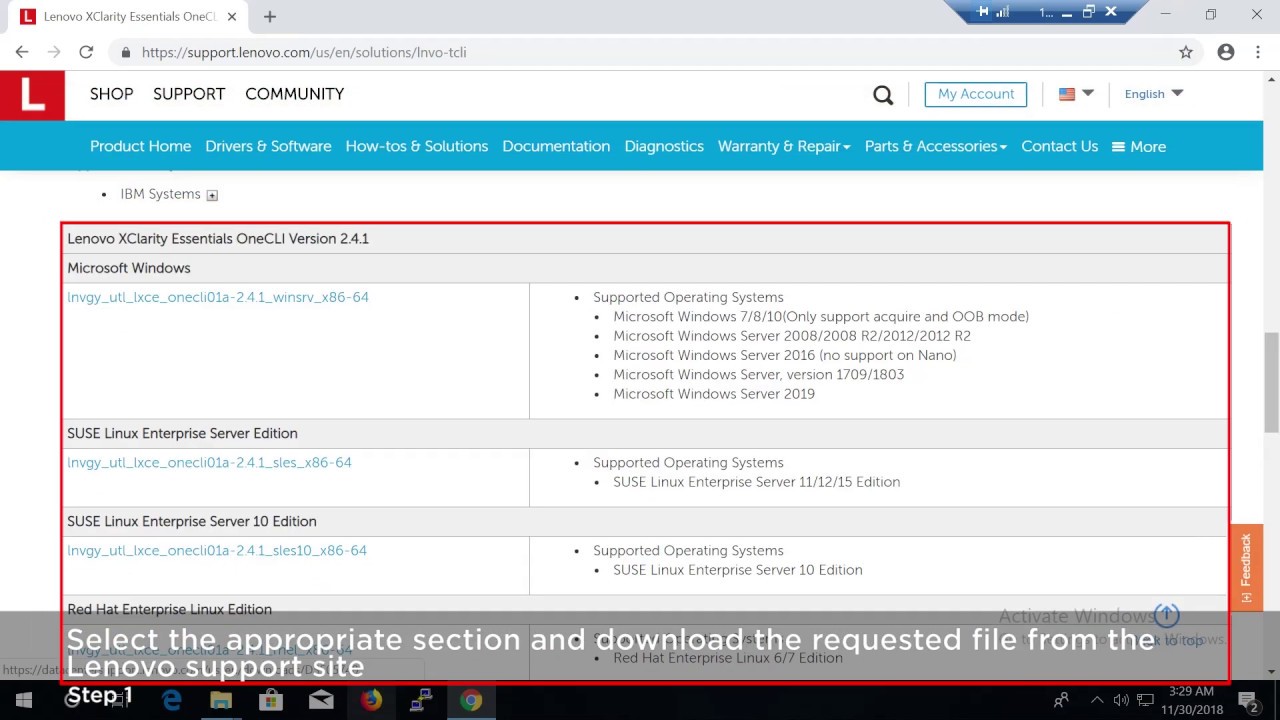The height and width of the screenshot is (720, 1280).
Task: Click the browser back arrow
Action: [22, 52]
